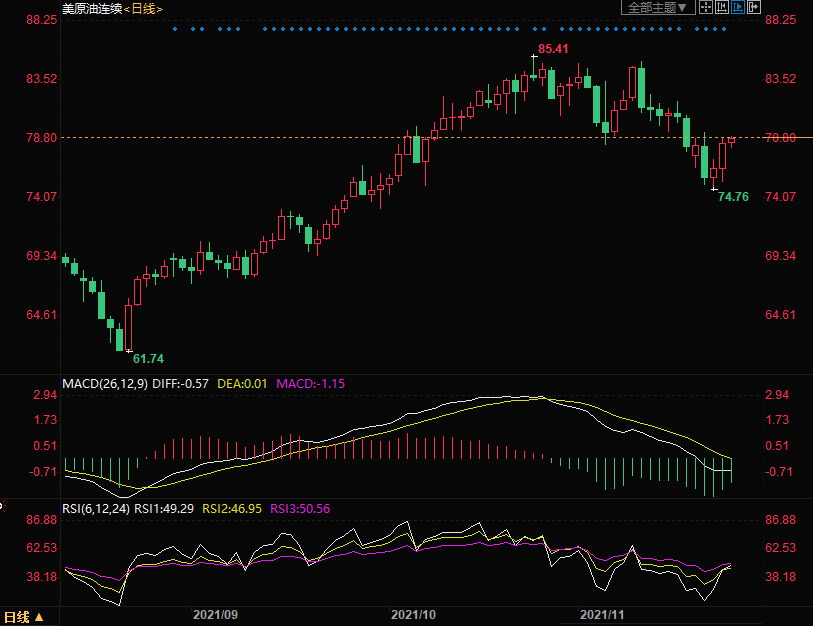Click the RSI(6,12,24) indicator label
Screen dimensions: 813x626
96,509
